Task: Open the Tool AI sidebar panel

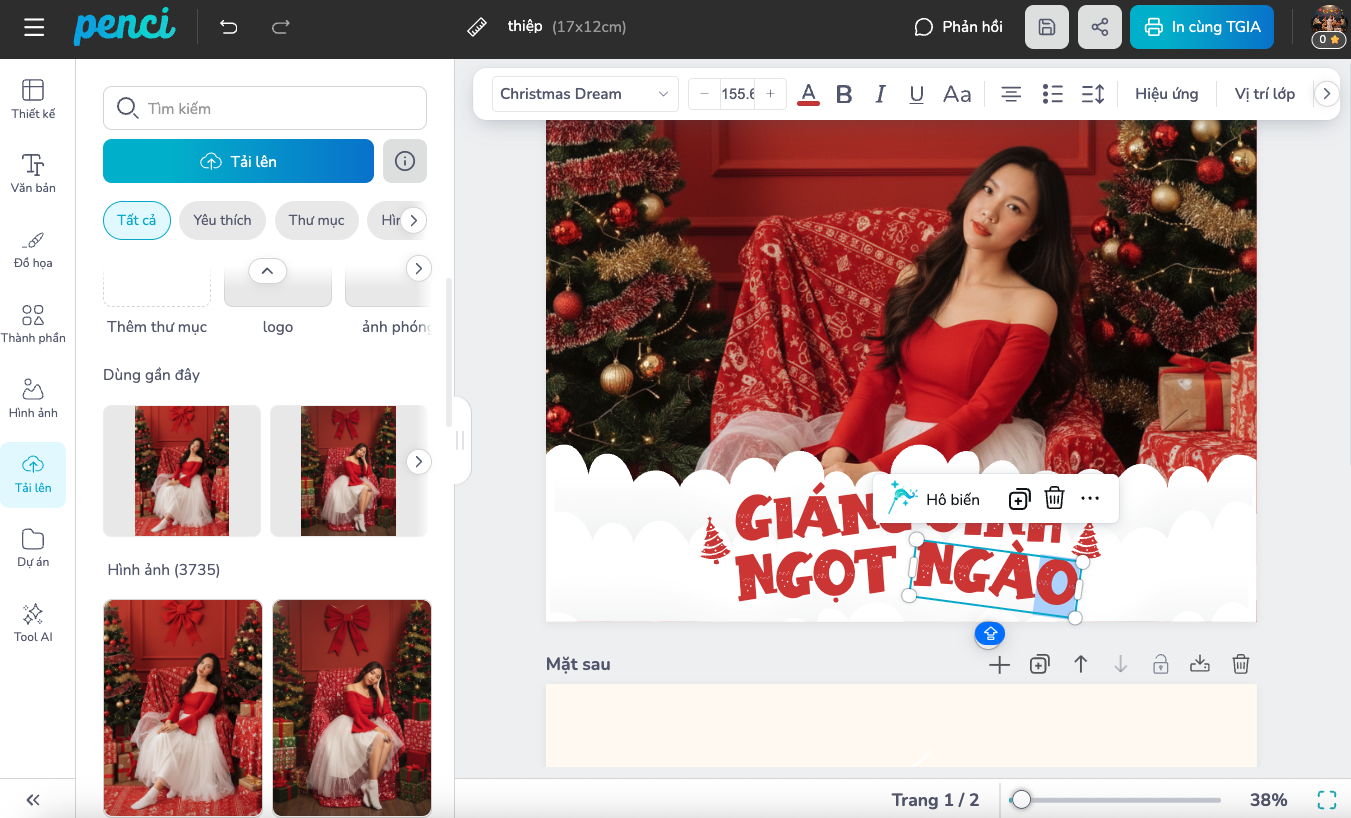Action: 33,622
